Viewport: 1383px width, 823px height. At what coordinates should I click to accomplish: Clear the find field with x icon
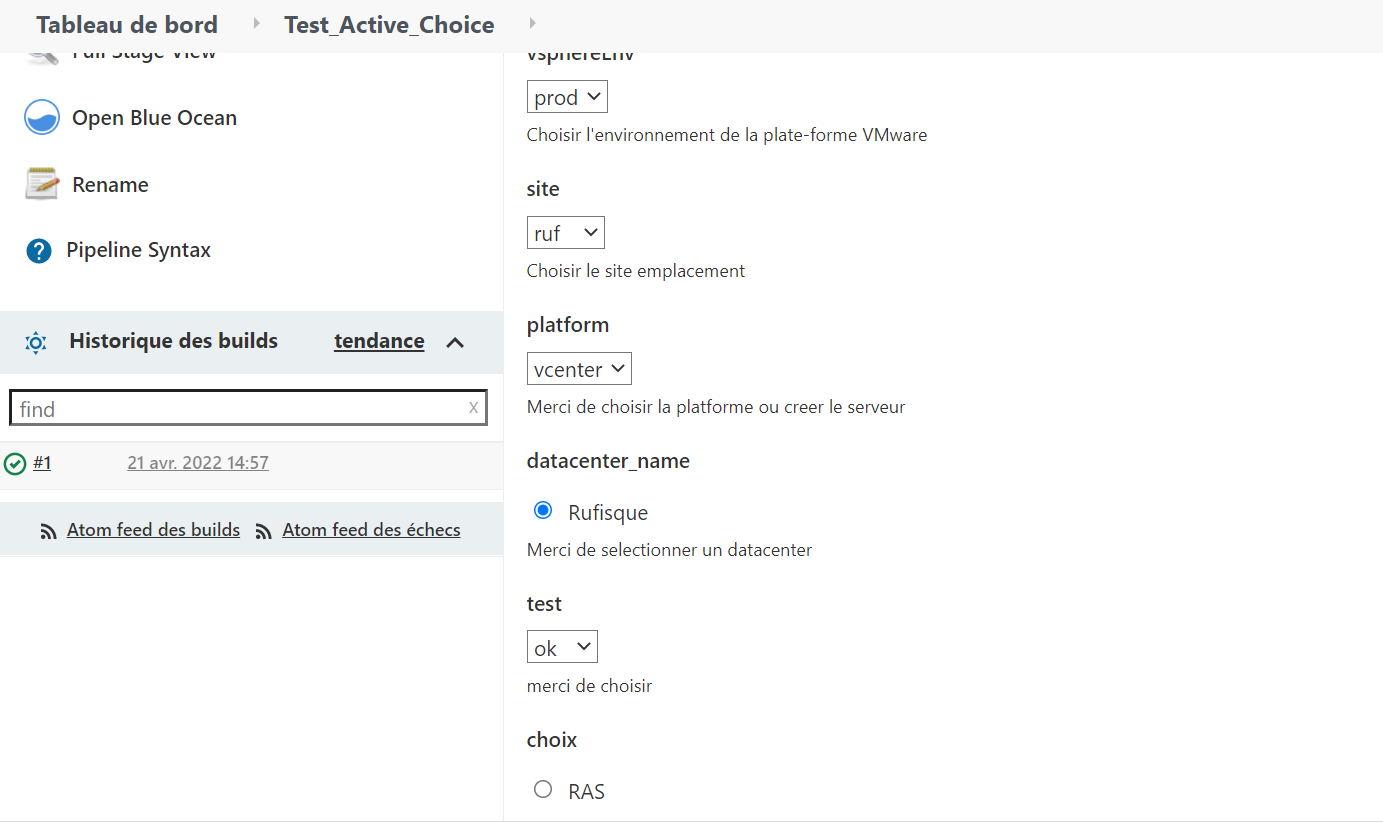(473, 407)
